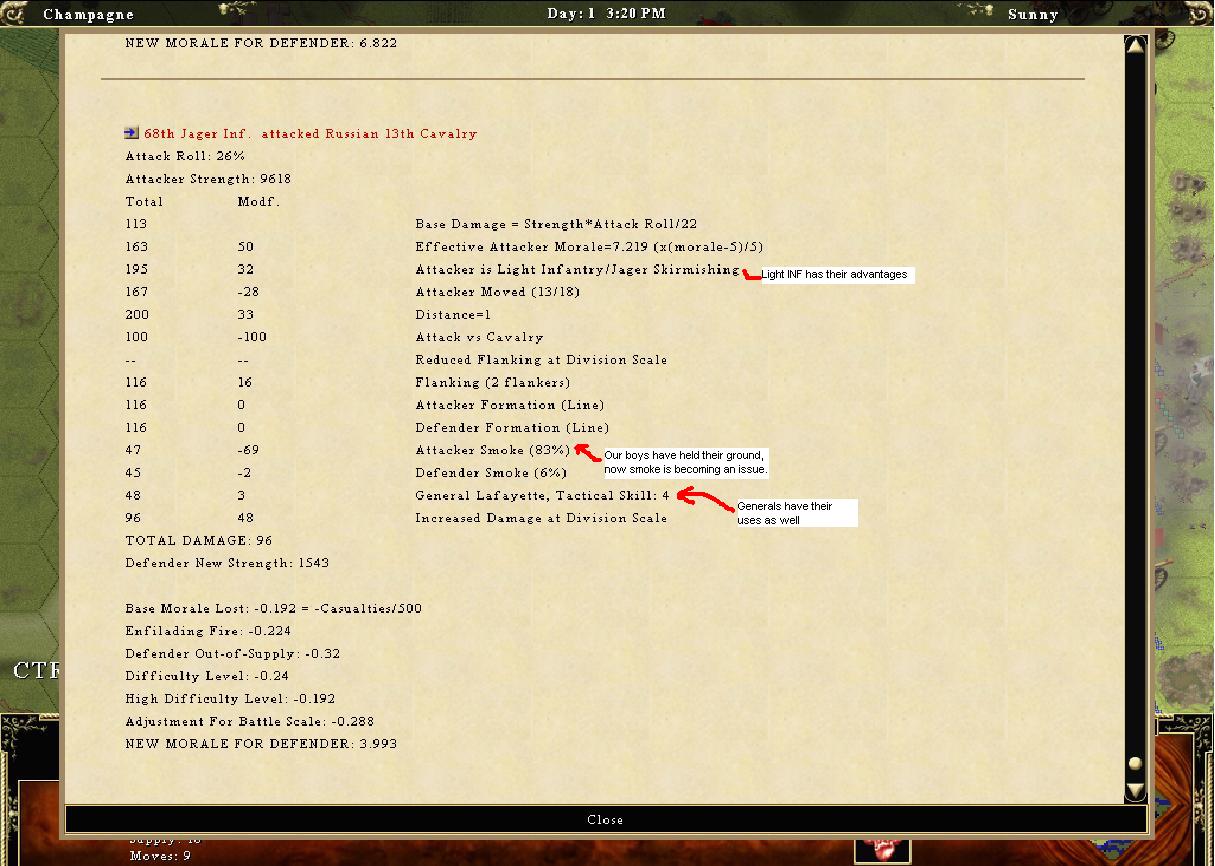Select the 'Attacker Smoke (83%)' row

click(493, 450)
